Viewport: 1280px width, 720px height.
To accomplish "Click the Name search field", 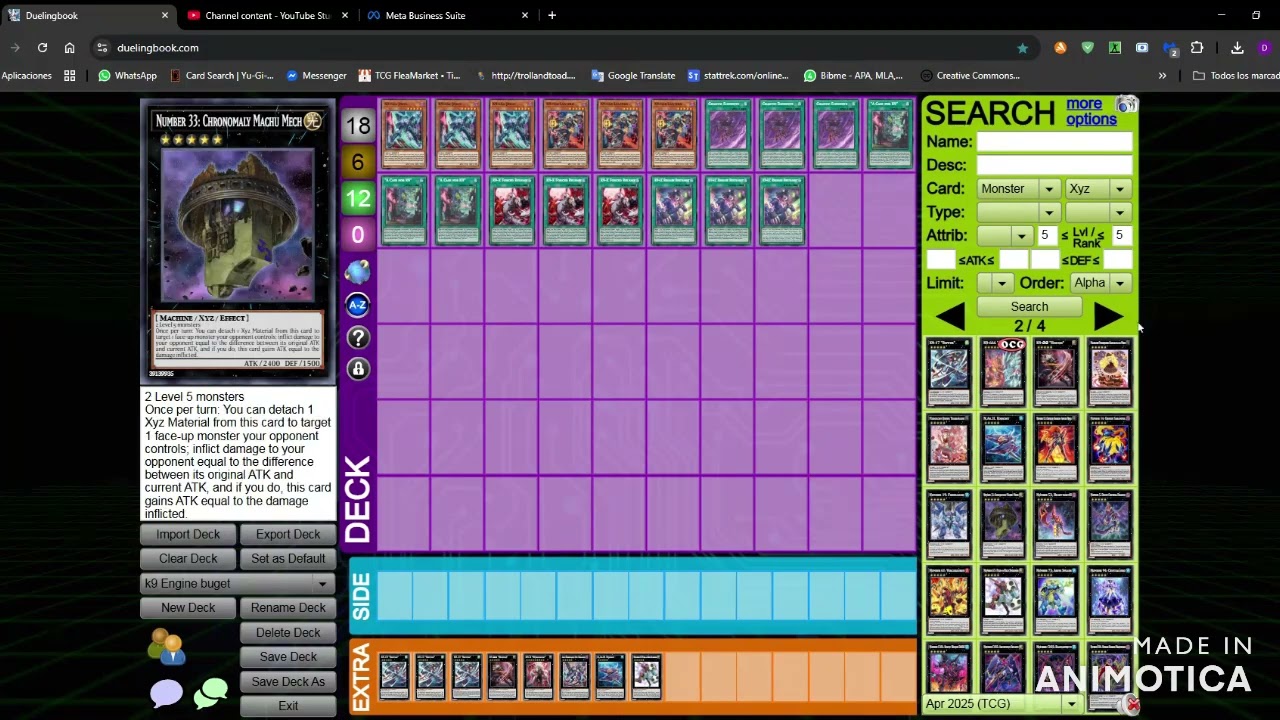I will tap(1054, 142).
